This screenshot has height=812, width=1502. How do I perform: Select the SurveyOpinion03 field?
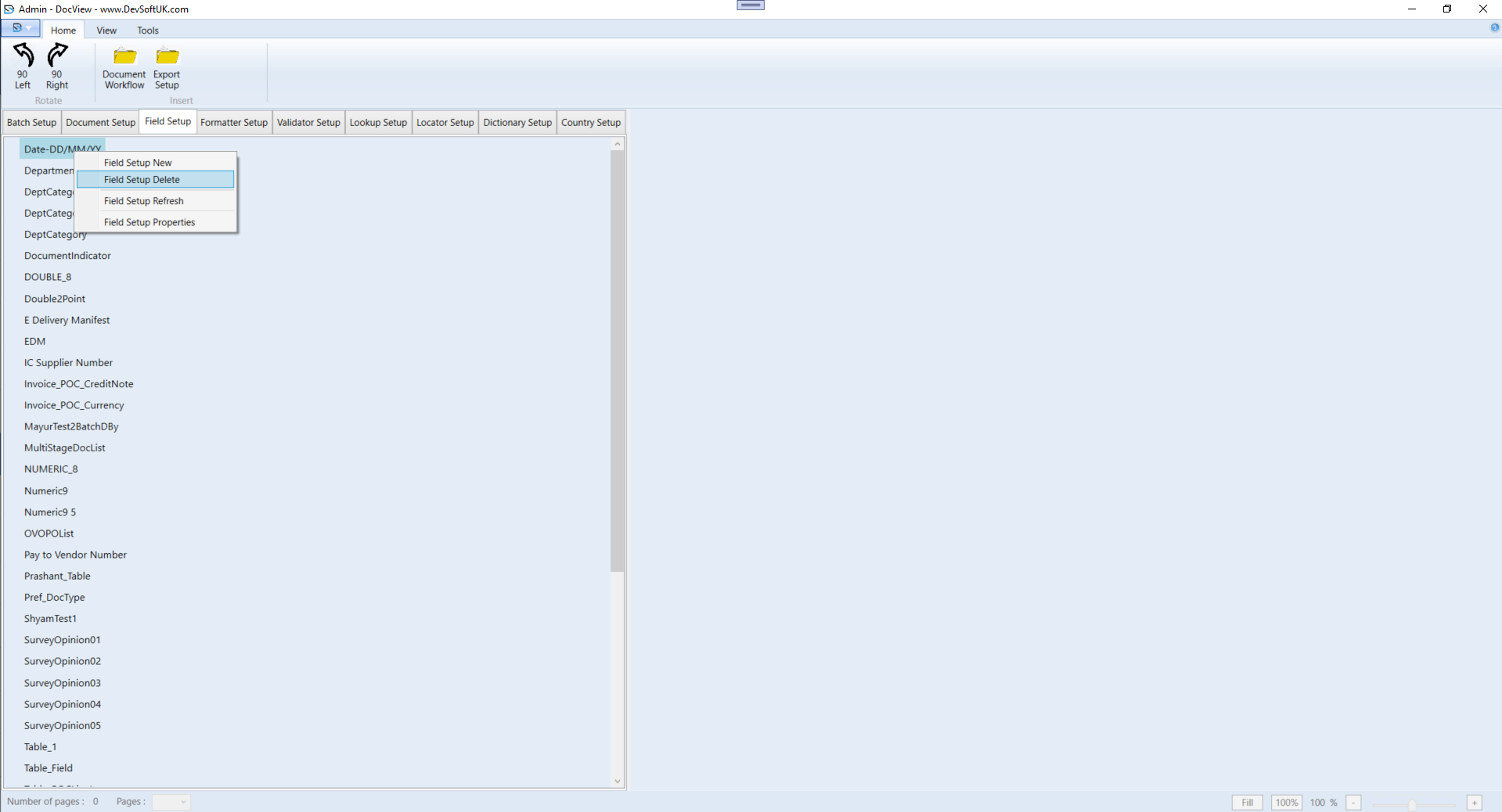pos(62,683)
